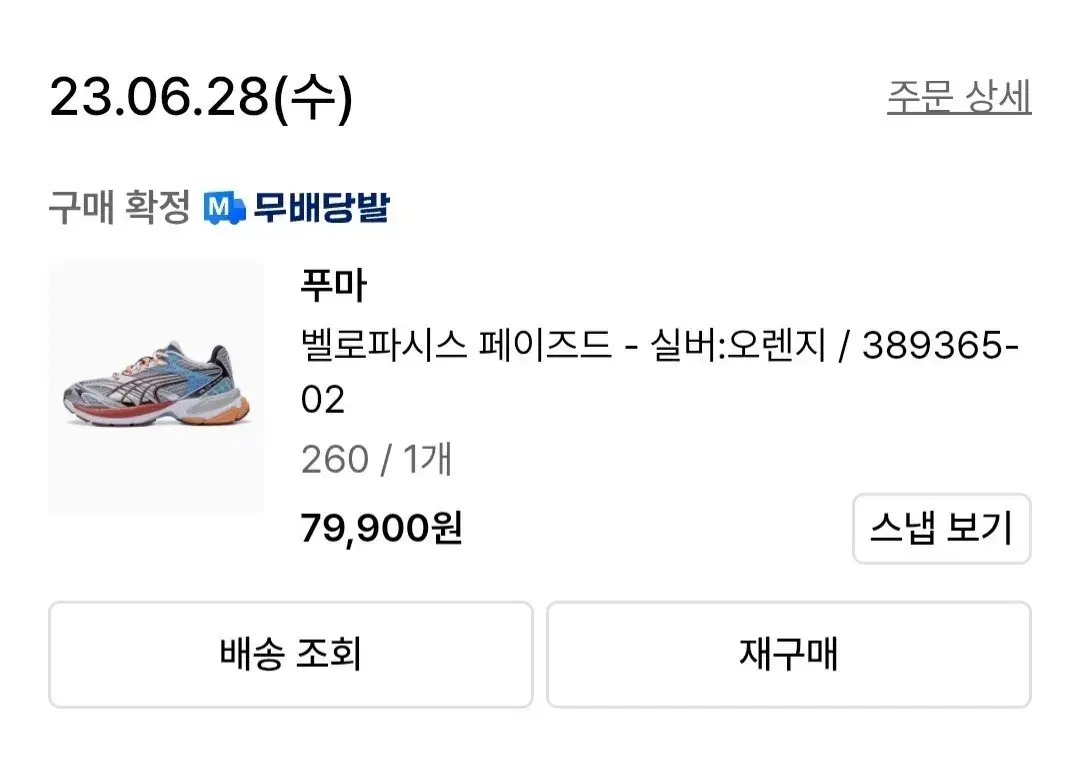Tap the Puma sneaker product thumbnail
Screen dimensions: 1080x763
coord(156,388)
